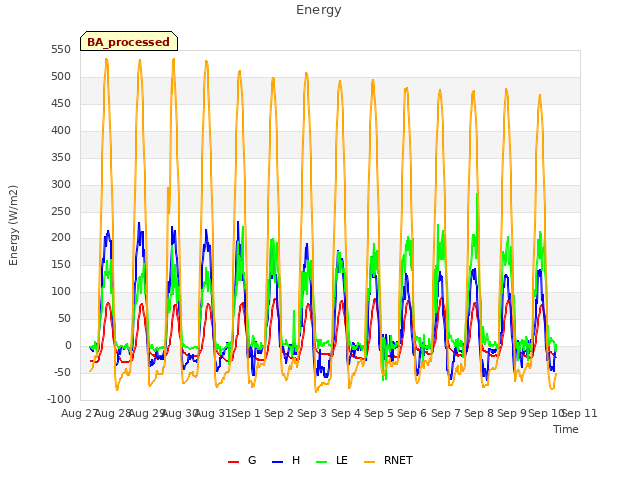This screenshot has width=640, height=480.
Task: Click the red G legend color marker
Action: pyautogui.click(x=233, y=462)
